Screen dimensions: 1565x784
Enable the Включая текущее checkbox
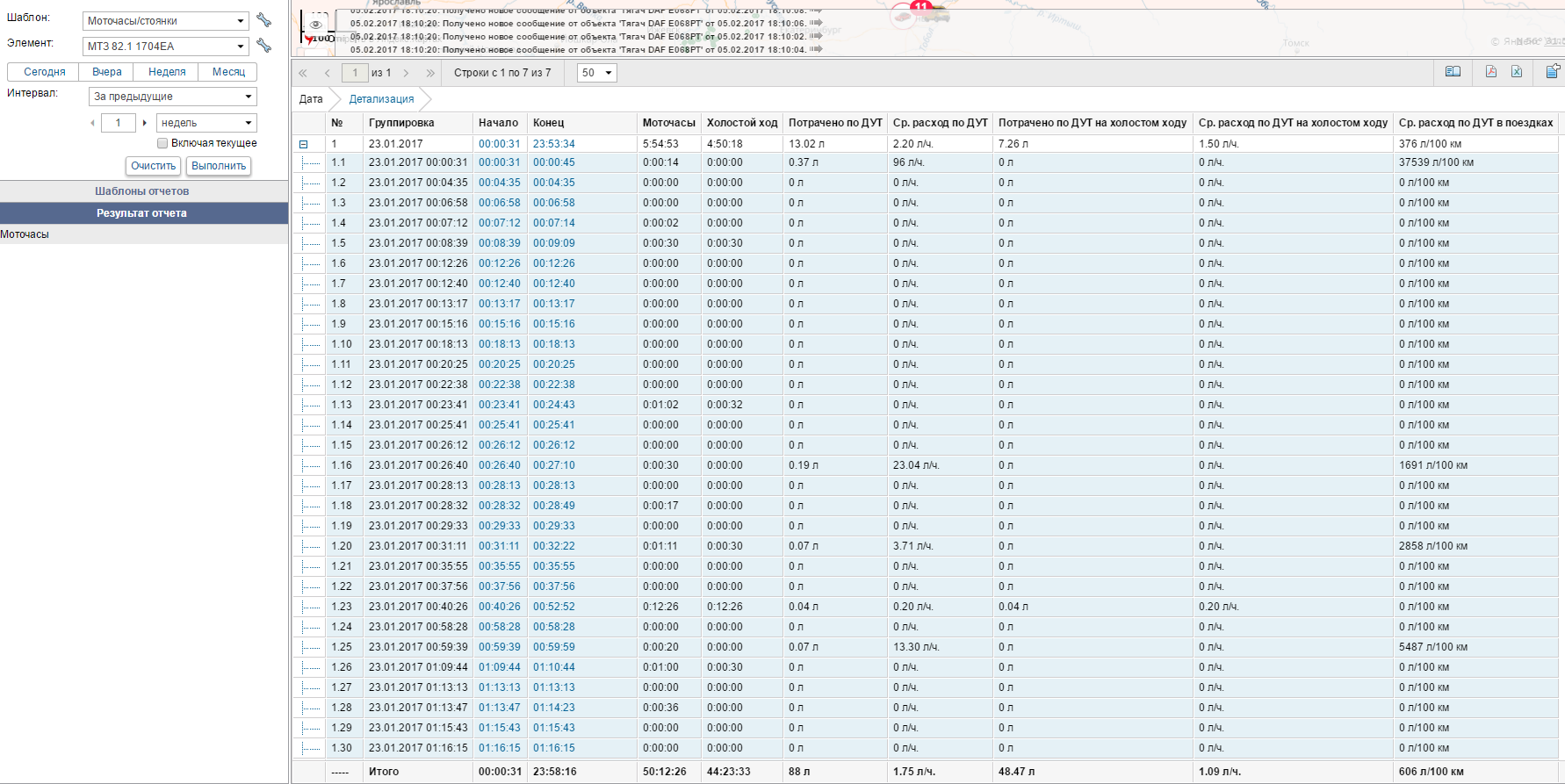(162, 143)
